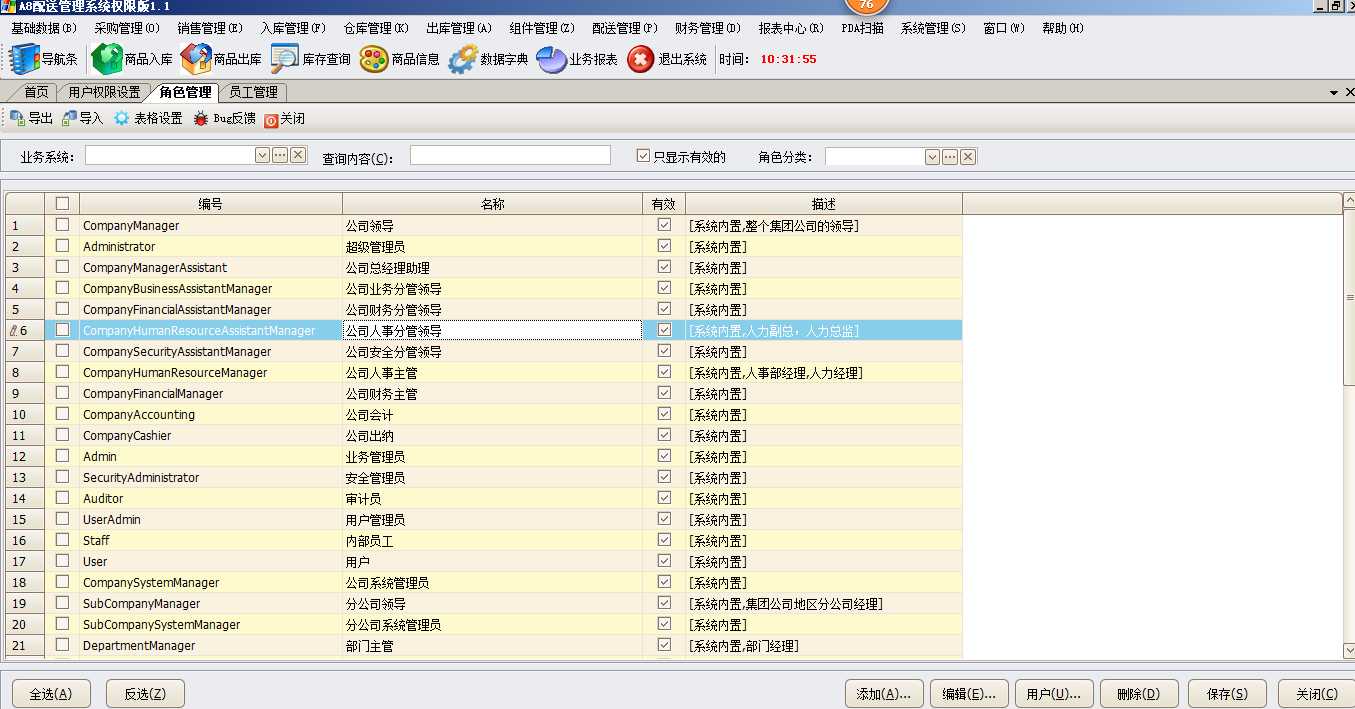Click the 用户 button
The width and height of the screenshot is (1355, 709).
[1054, 694]
